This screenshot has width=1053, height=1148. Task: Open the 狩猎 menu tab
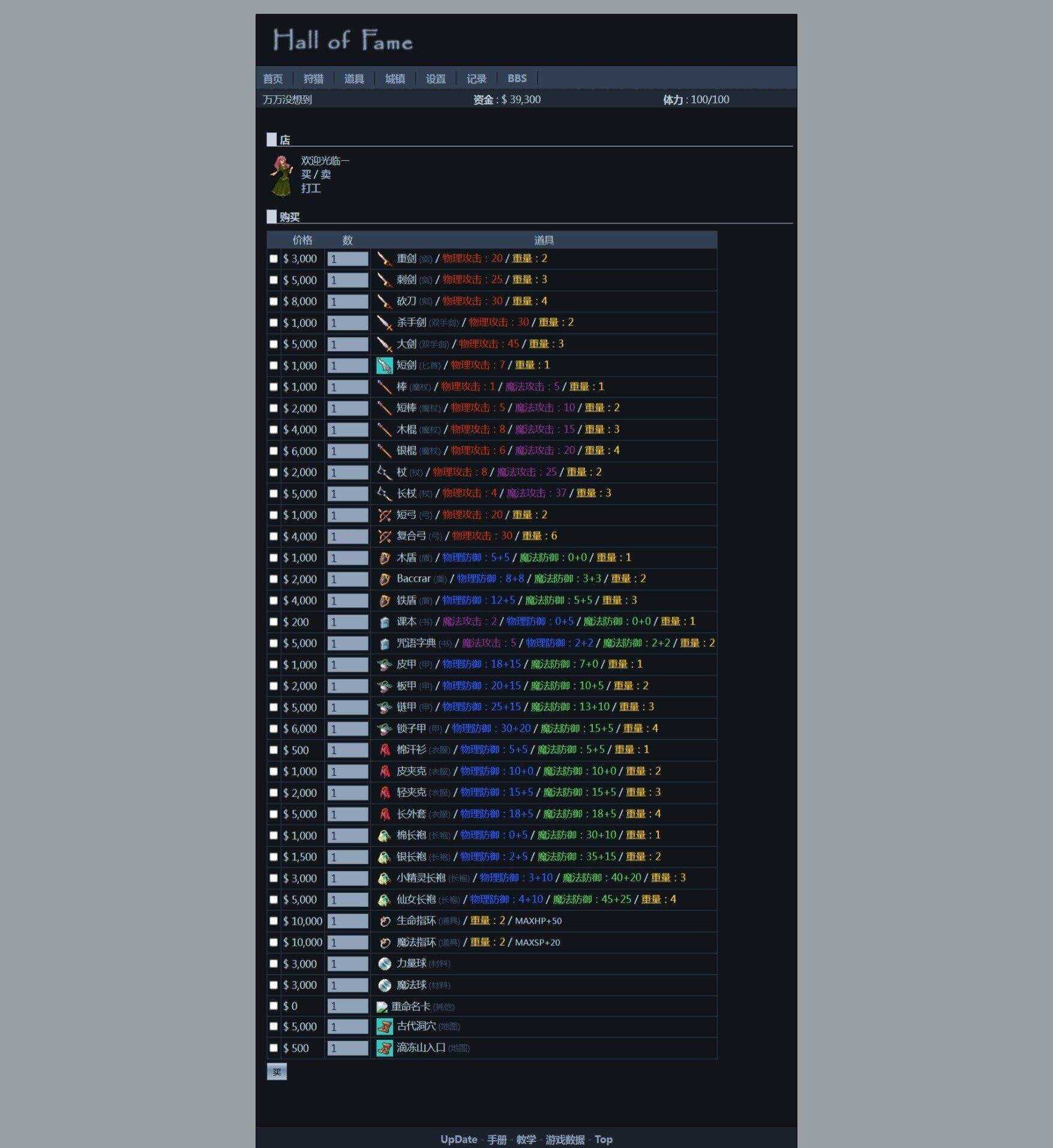coord(313,79)
